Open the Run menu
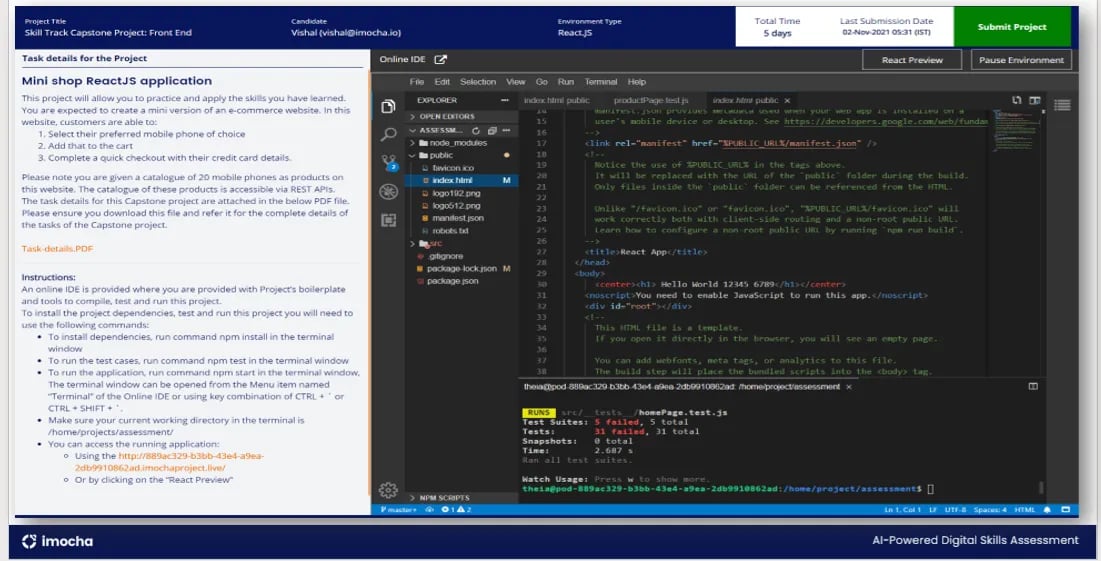Viewport: 1101px width, 561px height. coord(565,82)
